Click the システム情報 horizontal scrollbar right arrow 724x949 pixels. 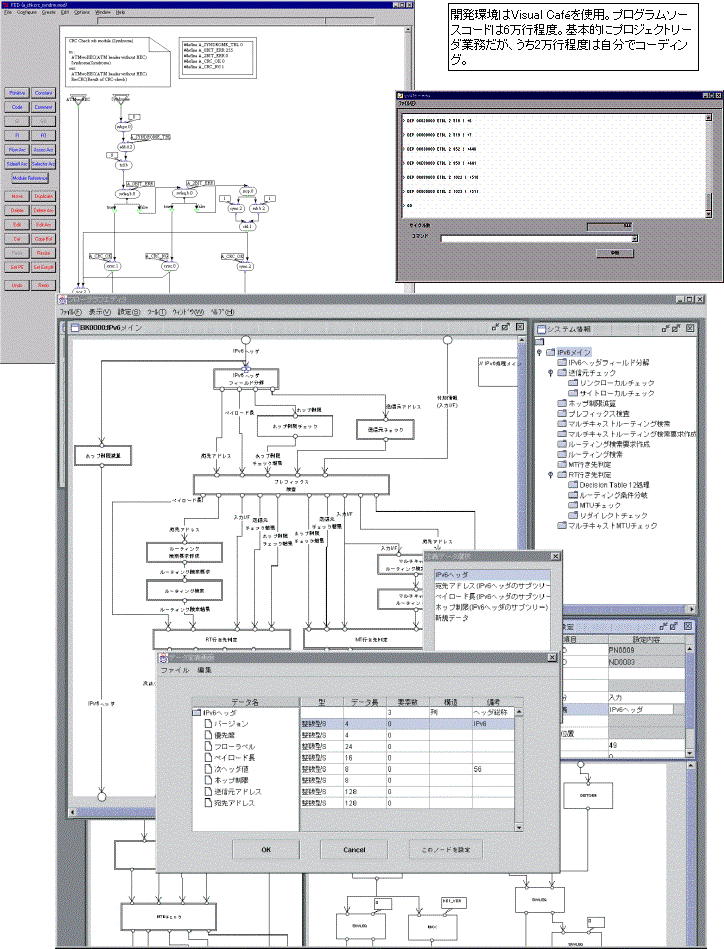click(x=692, y=609)
